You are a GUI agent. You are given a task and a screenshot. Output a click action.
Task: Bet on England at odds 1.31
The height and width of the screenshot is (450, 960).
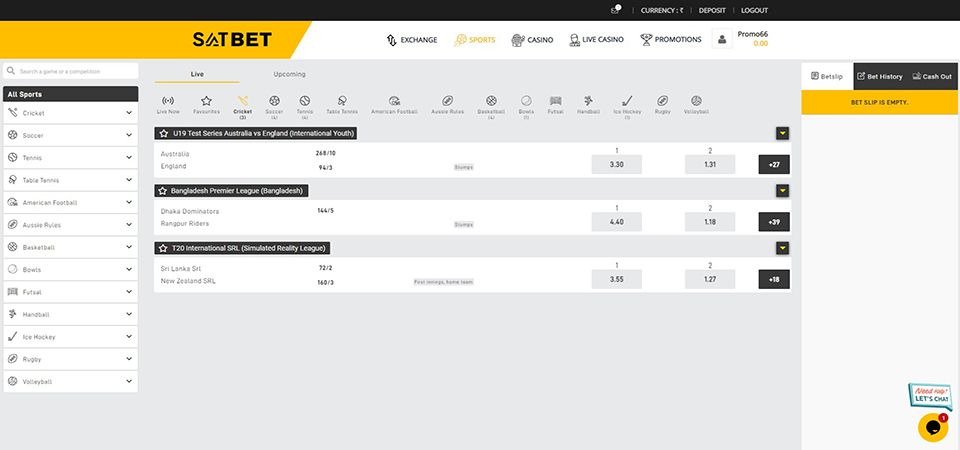coord(710,165)
